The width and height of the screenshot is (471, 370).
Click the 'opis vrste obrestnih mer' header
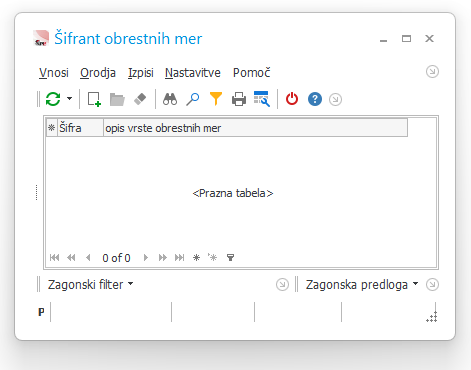tap(255, 128)
